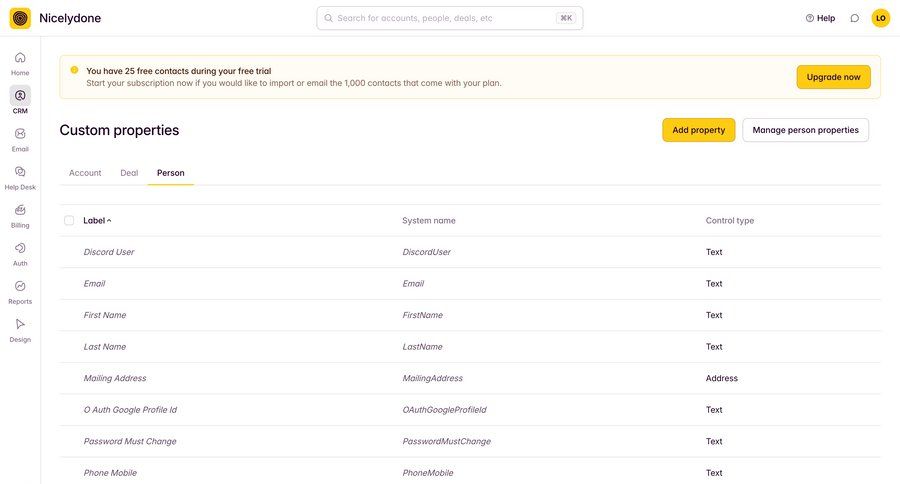Open the Email sidebar section
This screenshot has width=900, height=484.
[x=20, y=134]
